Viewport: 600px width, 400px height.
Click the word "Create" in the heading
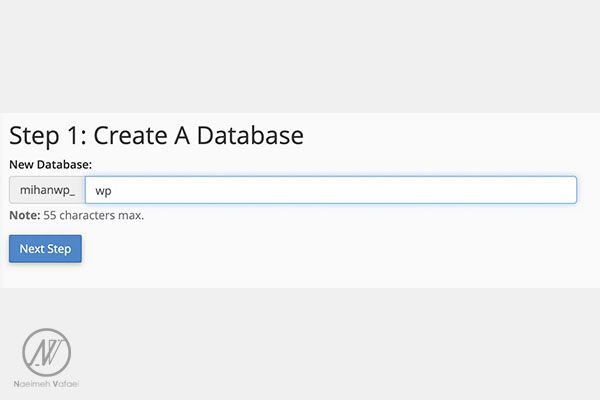pyautogui.click(x=130, y=135)
